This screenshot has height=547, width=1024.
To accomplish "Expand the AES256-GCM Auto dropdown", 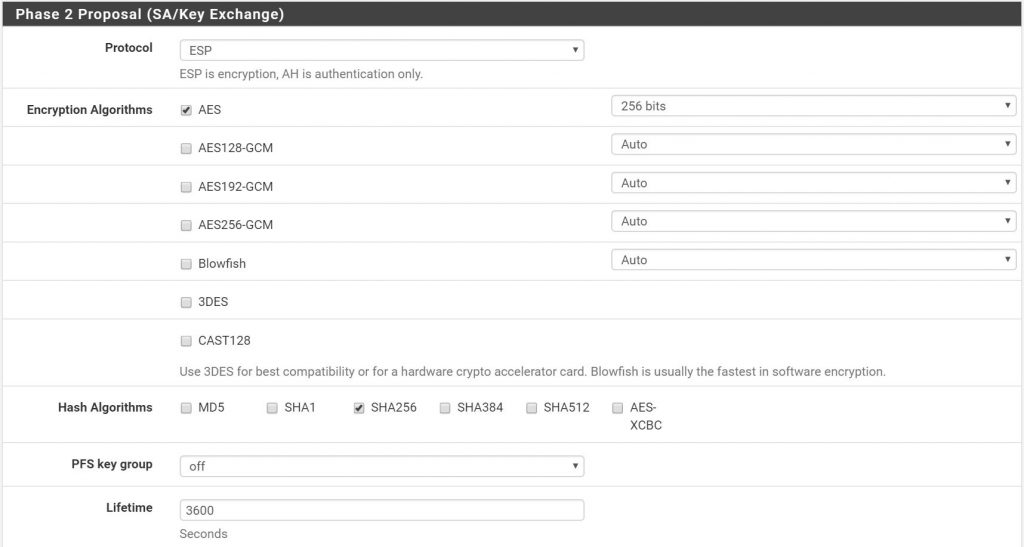I will [x=813, y=221].
